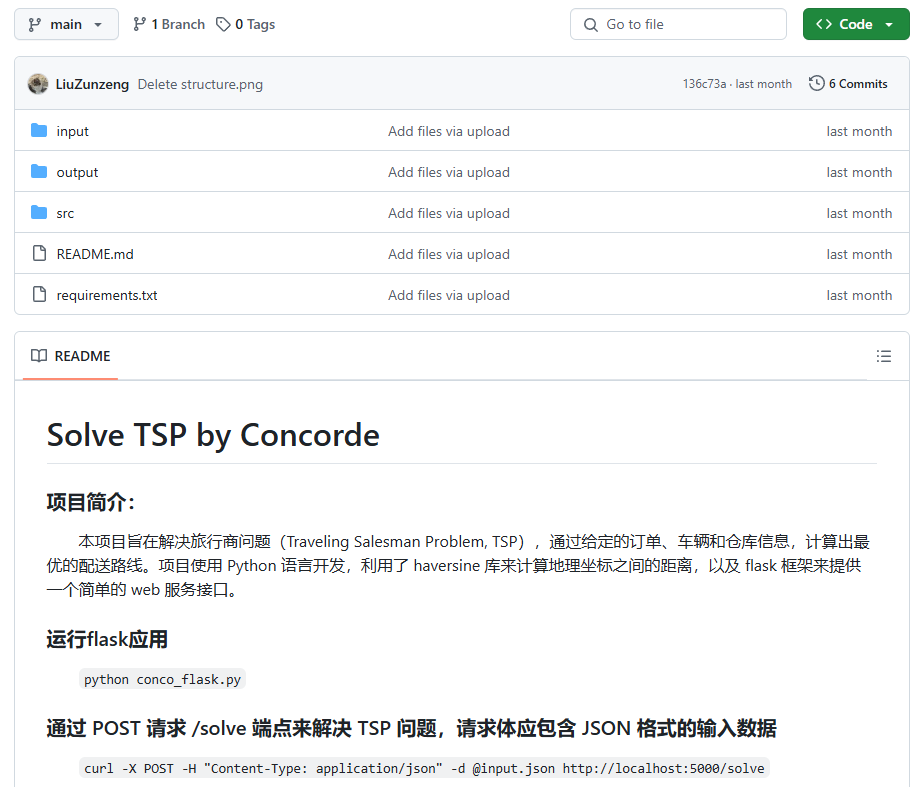This screenshot has height=787, width=924.
Task: Click the README.md file icon
Action: pos(39,253)
